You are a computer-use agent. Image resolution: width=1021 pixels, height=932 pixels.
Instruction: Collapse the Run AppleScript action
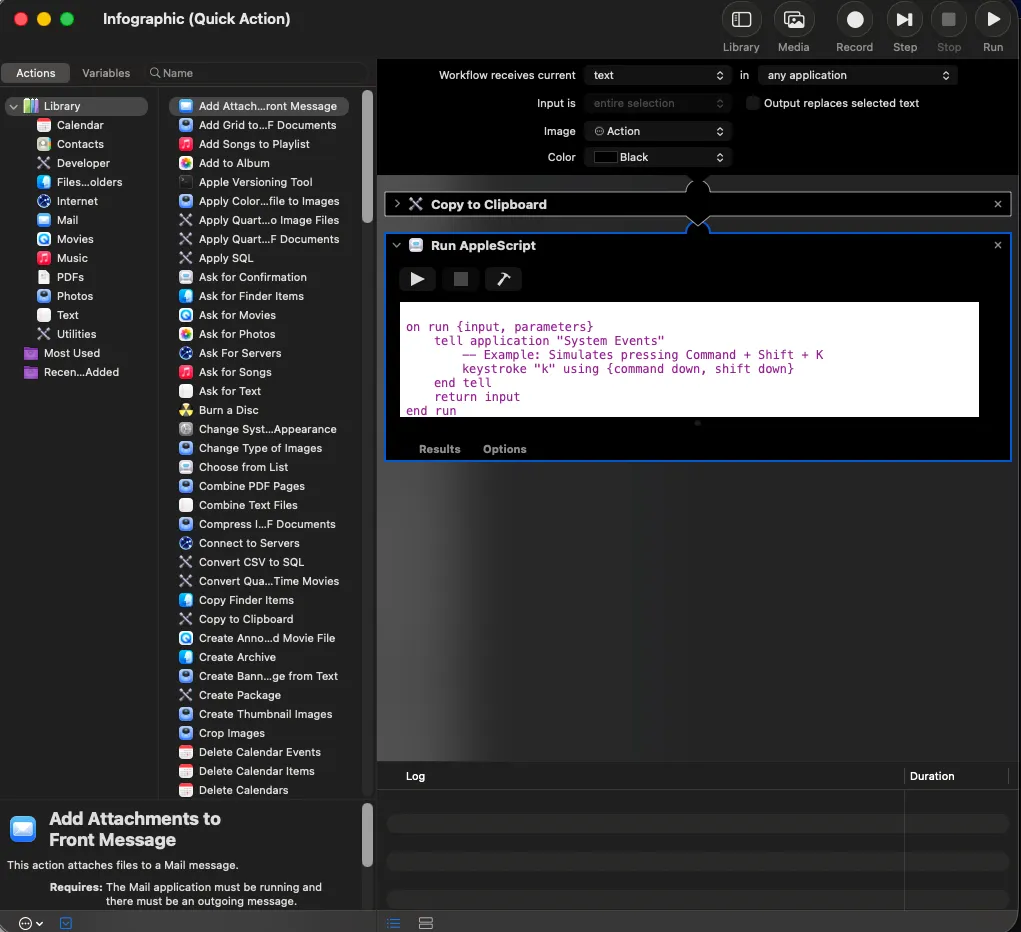[397, 246]
